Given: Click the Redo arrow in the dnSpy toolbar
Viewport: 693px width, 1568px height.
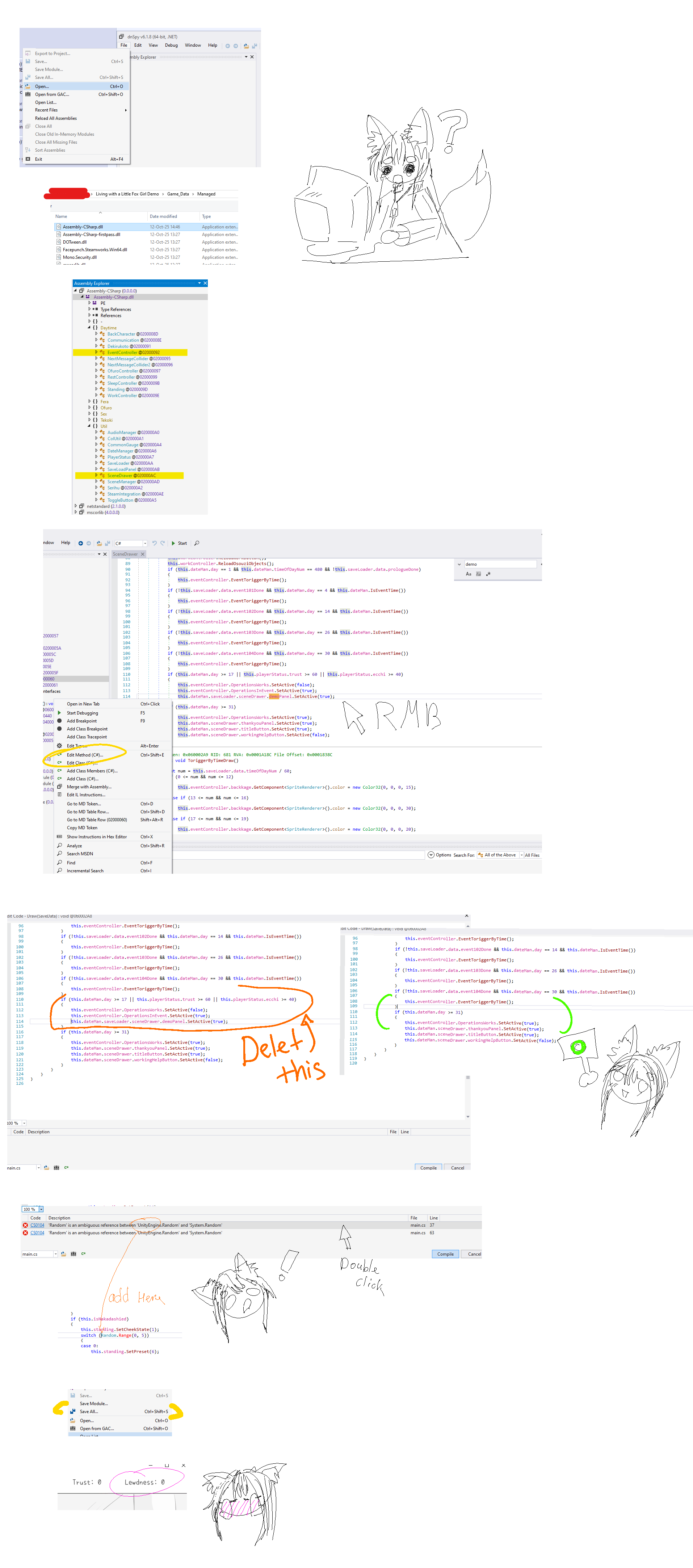Looking at the screenshot, I should click(163, 543).
